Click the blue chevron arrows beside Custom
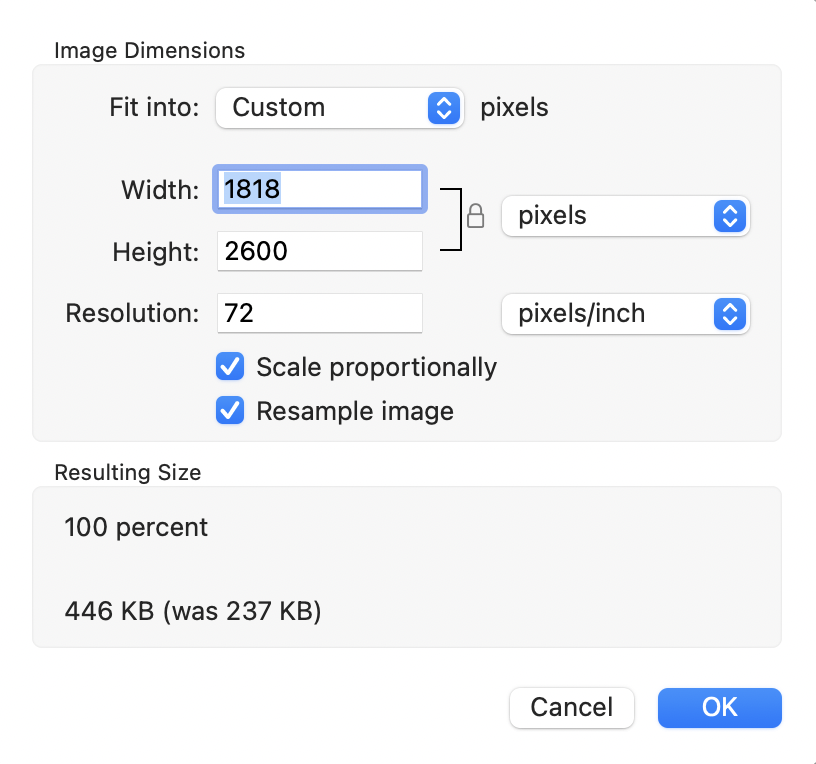This screenshot has height=764, width=816. 443,108
